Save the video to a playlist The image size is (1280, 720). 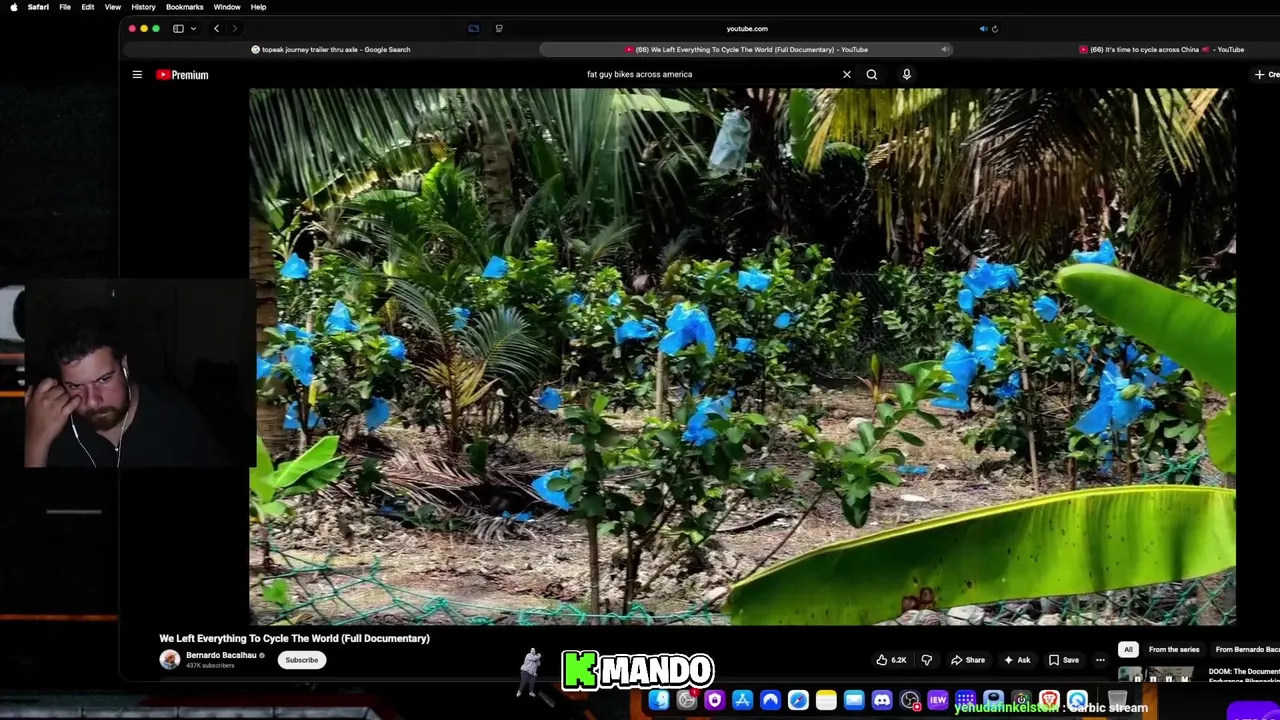(x=1063, y=660)
